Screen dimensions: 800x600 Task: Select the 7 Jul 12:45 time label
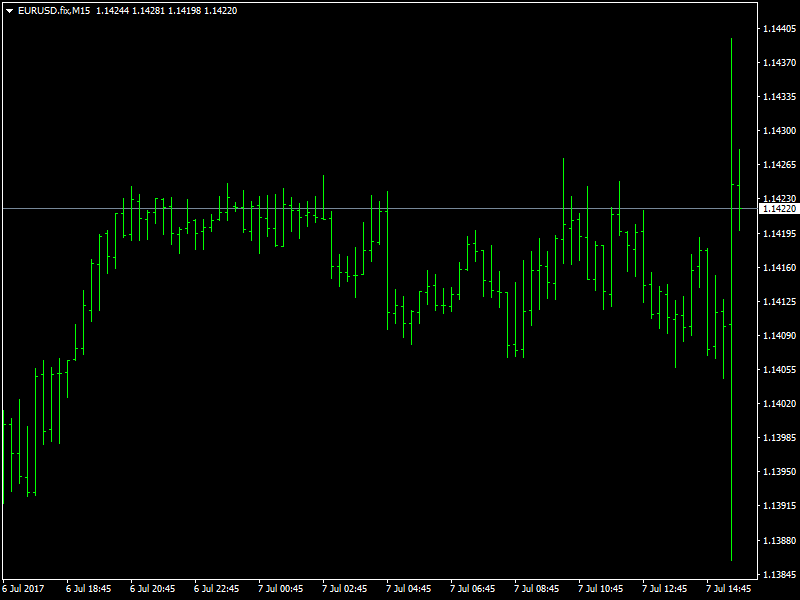(665, 589)
